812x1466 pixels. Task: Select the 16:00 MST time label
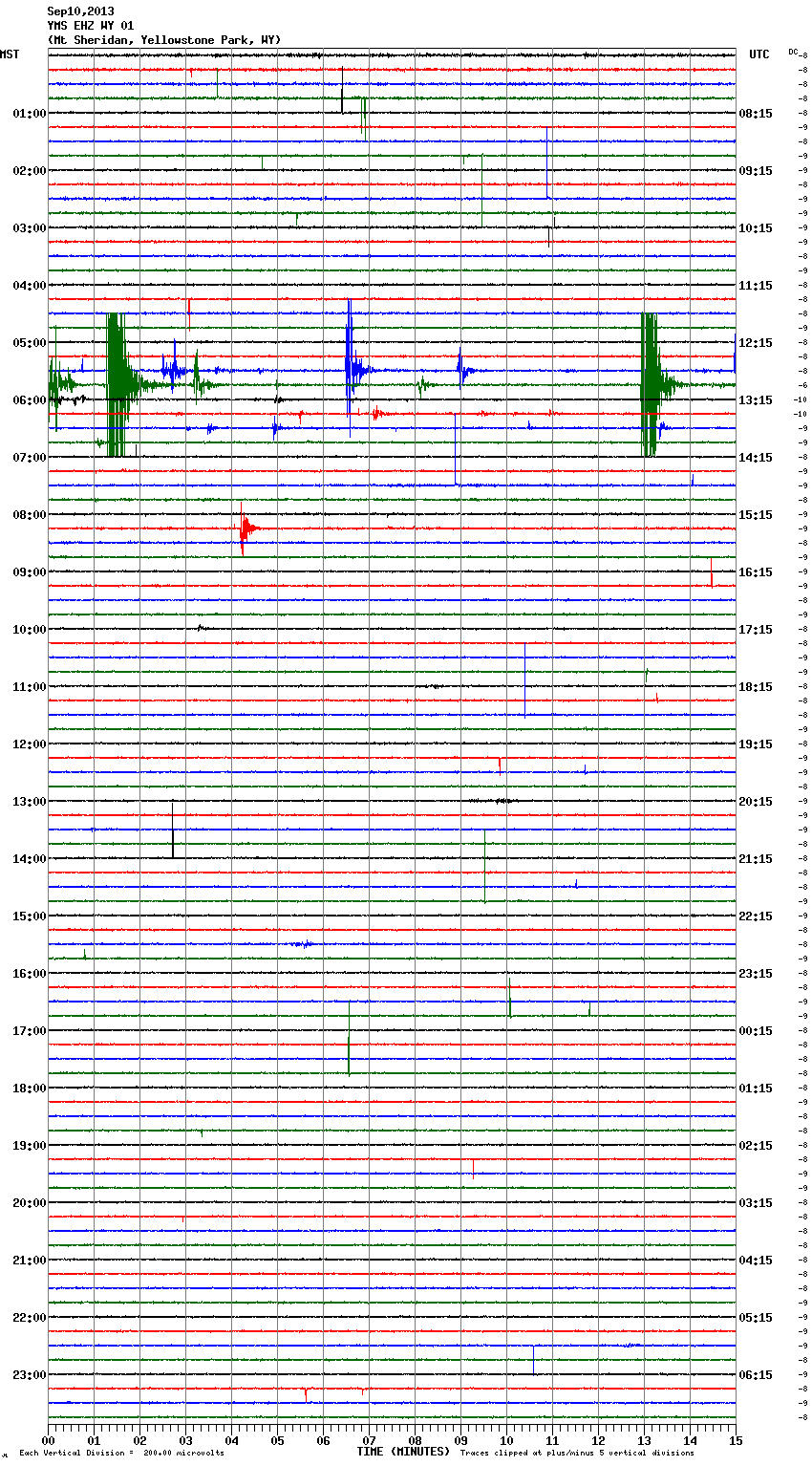click(x=30, y=974)
